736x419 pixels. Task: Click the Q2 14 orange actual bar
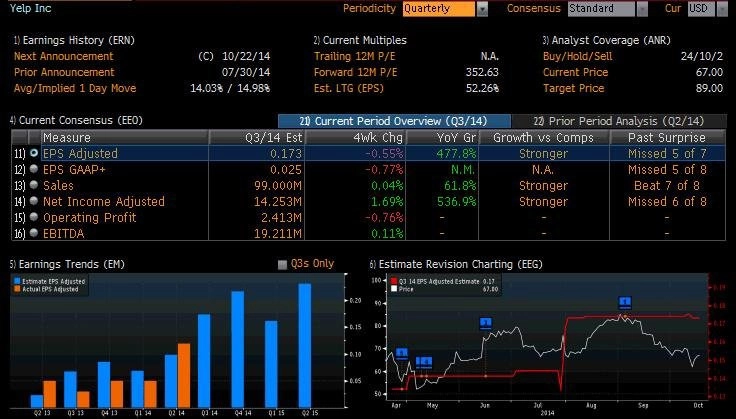(184, 375)
